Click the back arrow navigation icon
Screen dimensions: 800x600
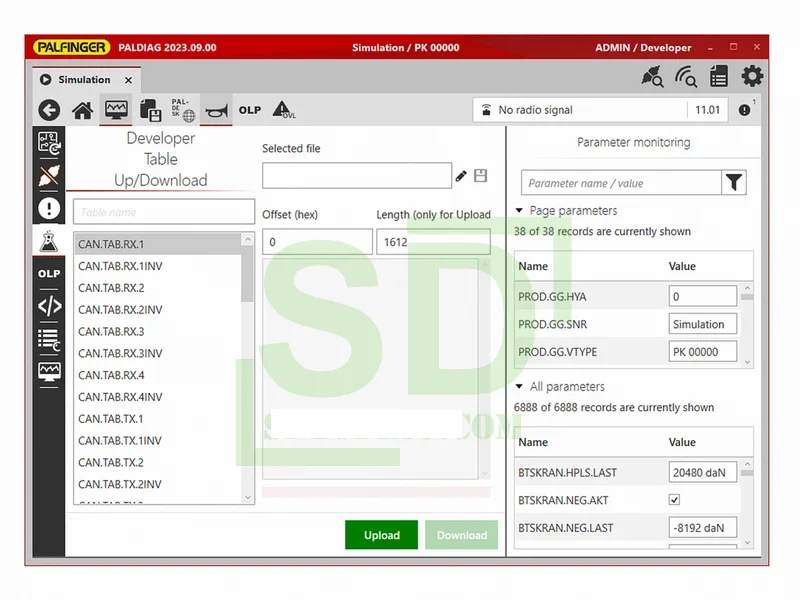tap(48, 110)
